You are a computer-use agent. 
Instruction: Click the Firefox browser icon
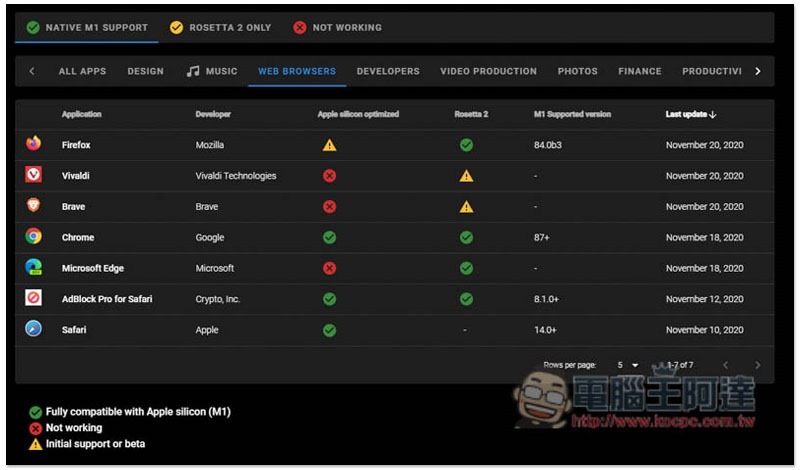click(x=34, y=143)
